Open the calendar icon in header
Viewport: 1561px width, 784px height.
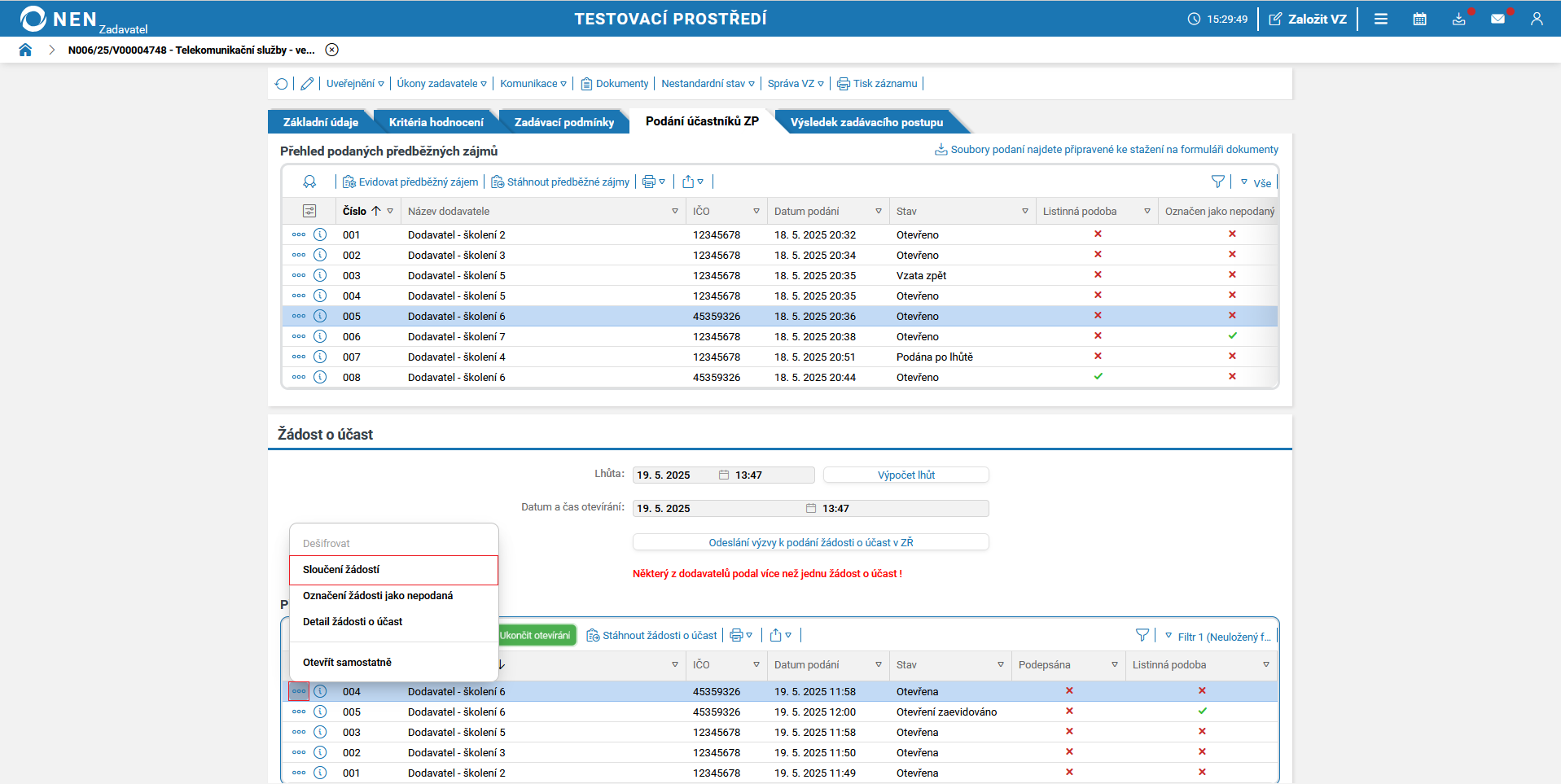[1420, 19]
